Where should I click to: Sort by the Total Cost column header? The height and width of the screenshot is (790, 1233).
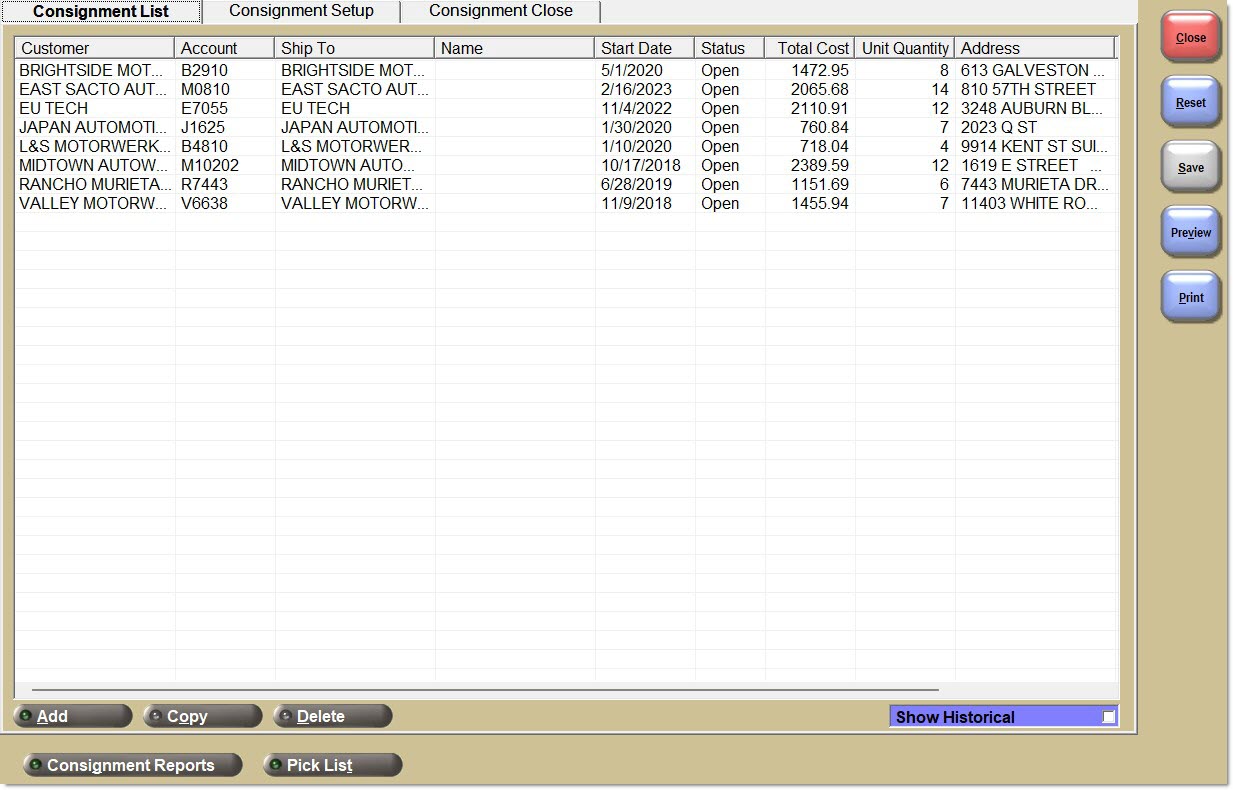[x=810, y=48]
